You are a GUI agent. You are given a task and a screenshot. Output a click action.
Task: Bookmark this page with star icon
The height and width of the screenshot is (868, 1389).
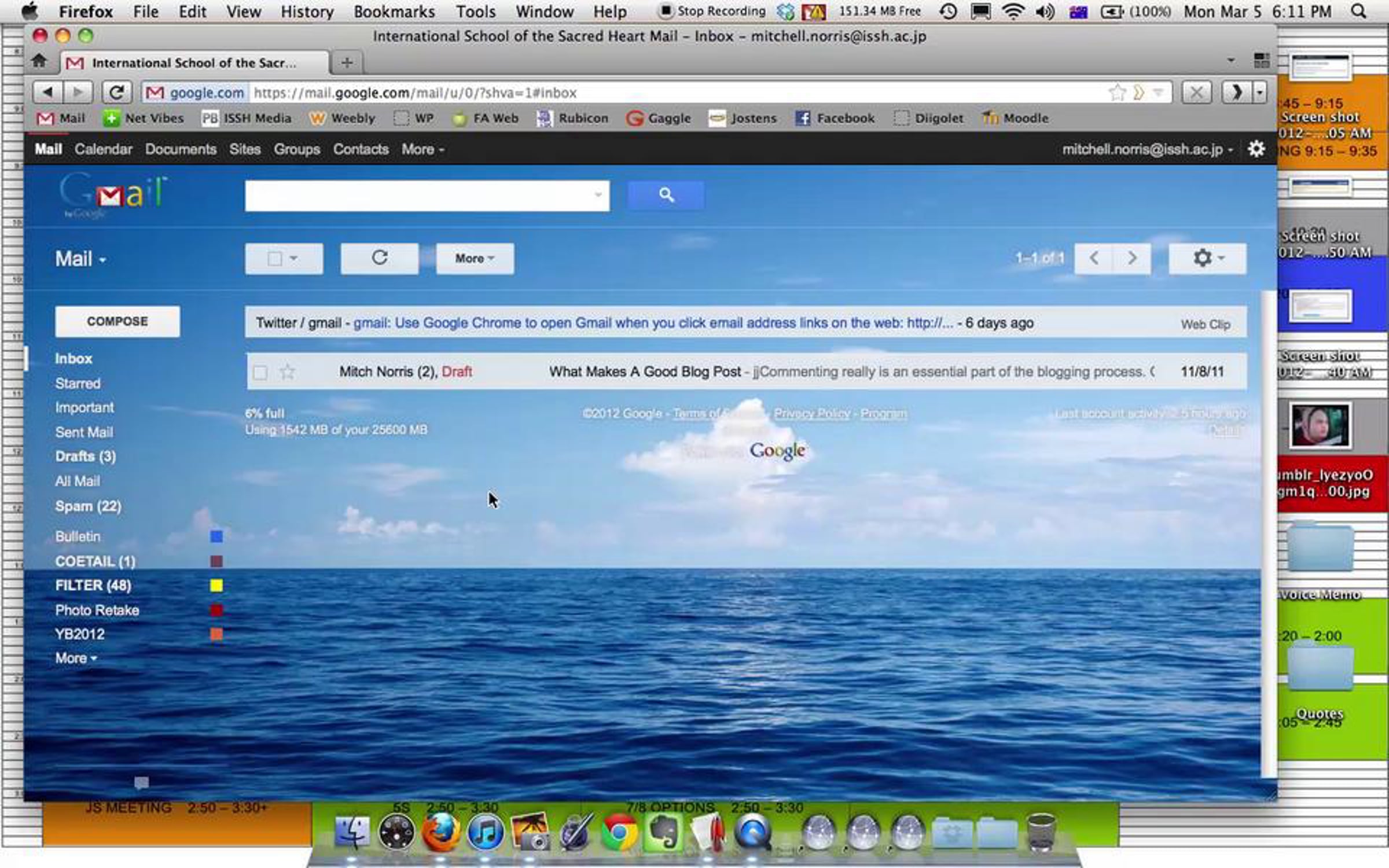1116,93
